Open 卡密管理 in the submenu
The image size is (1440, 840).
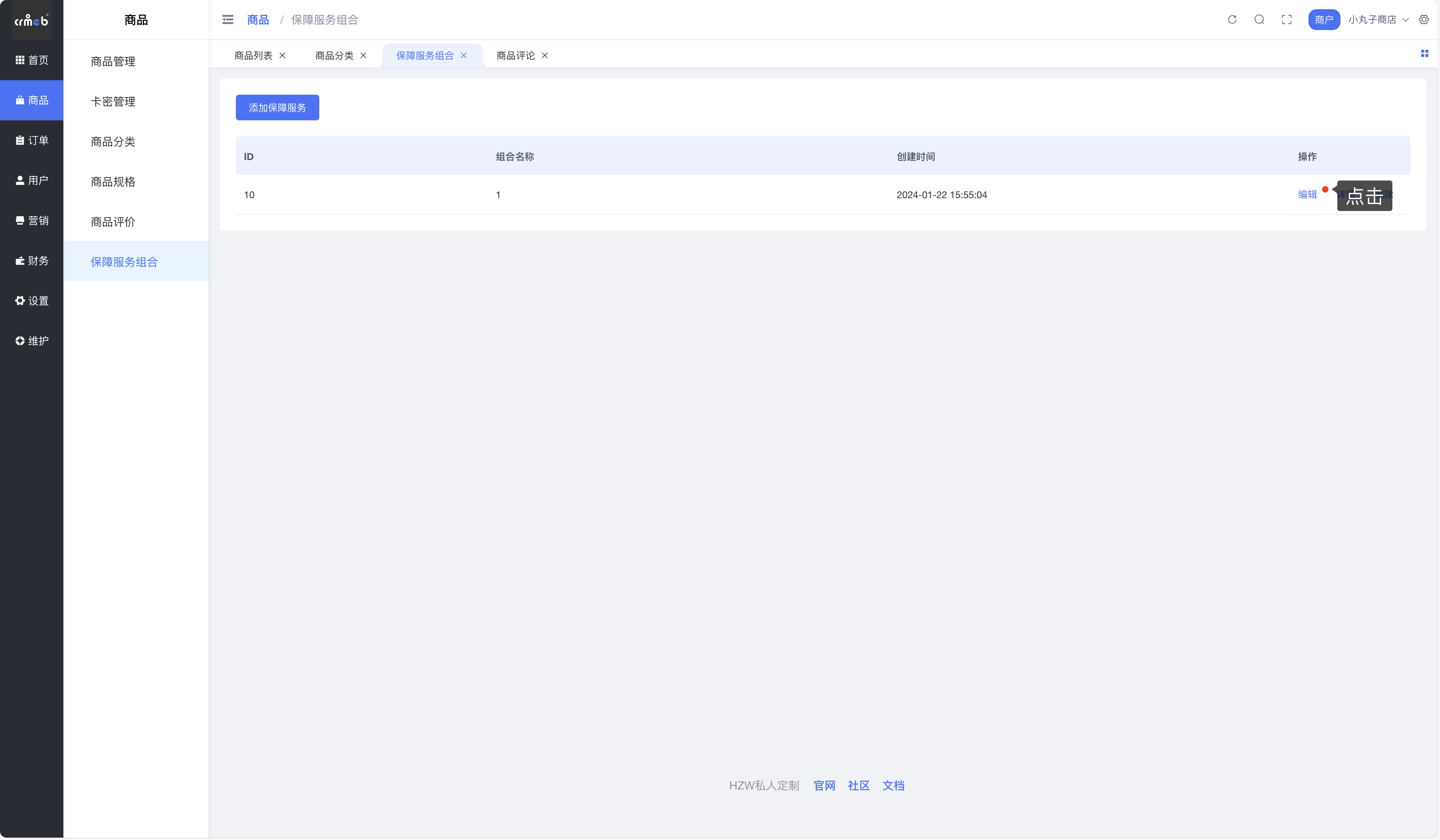[113, 101]
